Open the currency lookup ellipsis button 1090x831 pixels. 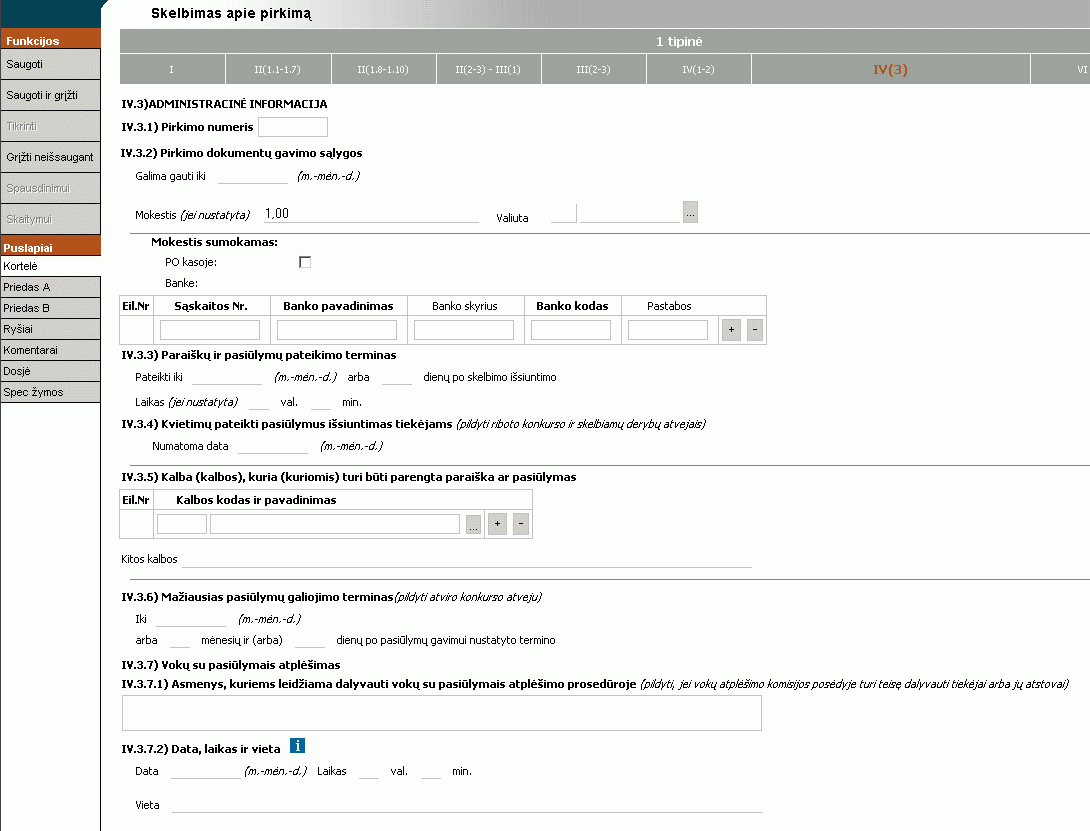690,212
